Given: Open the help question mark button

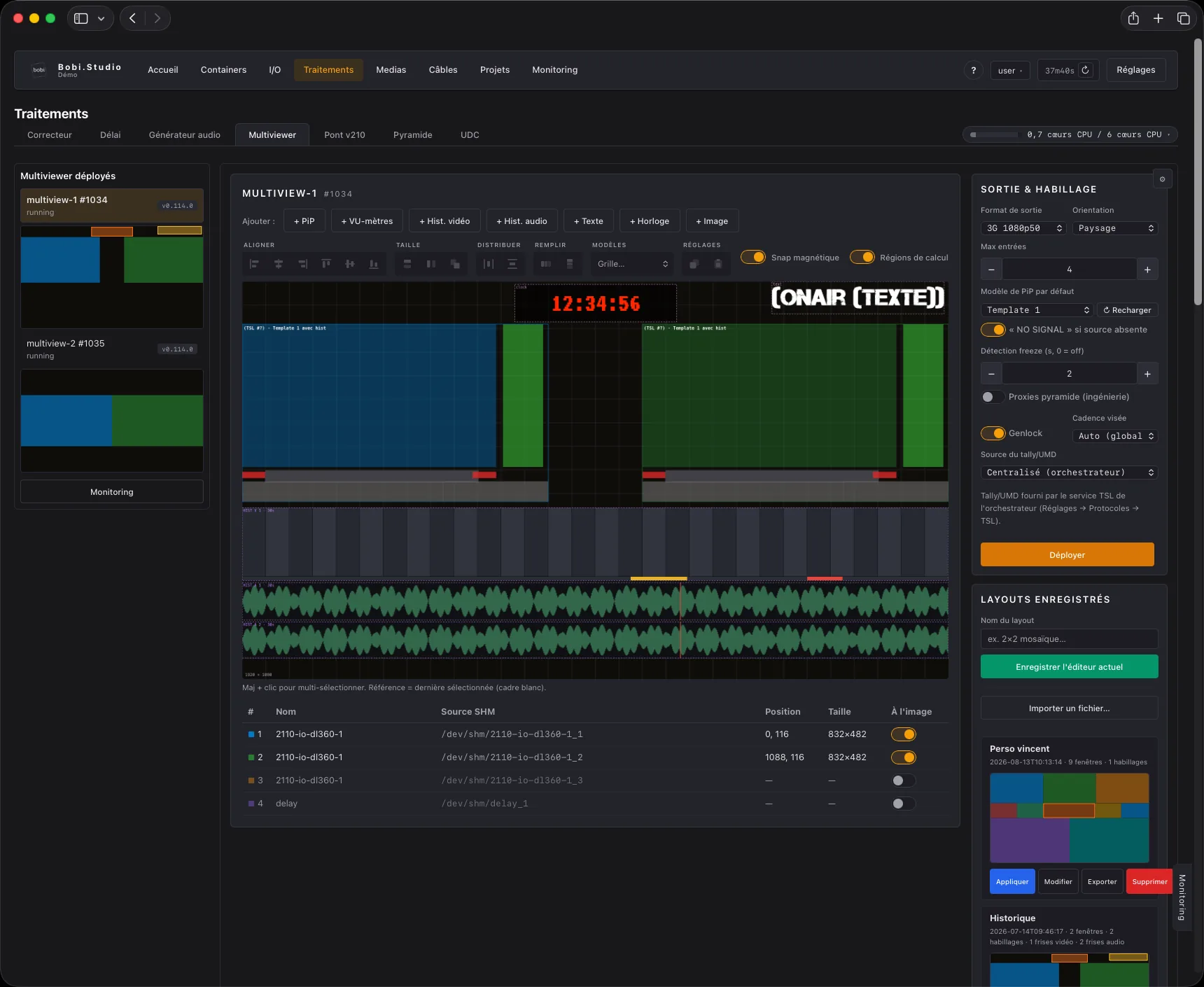Looking at the screenshot, I should (974, 70).
